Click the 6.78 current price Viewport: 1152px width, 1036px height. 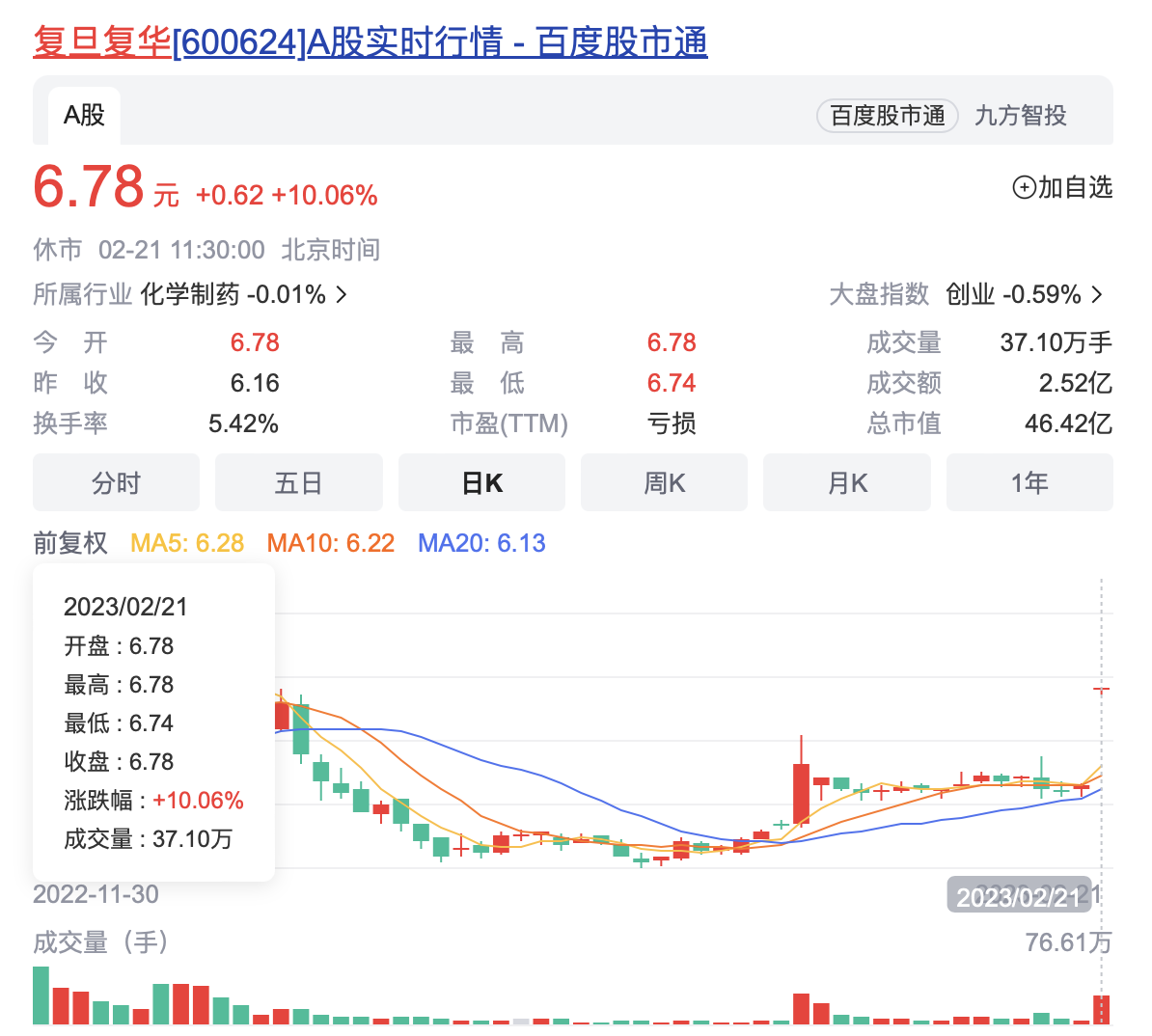(x=88, y=186)
